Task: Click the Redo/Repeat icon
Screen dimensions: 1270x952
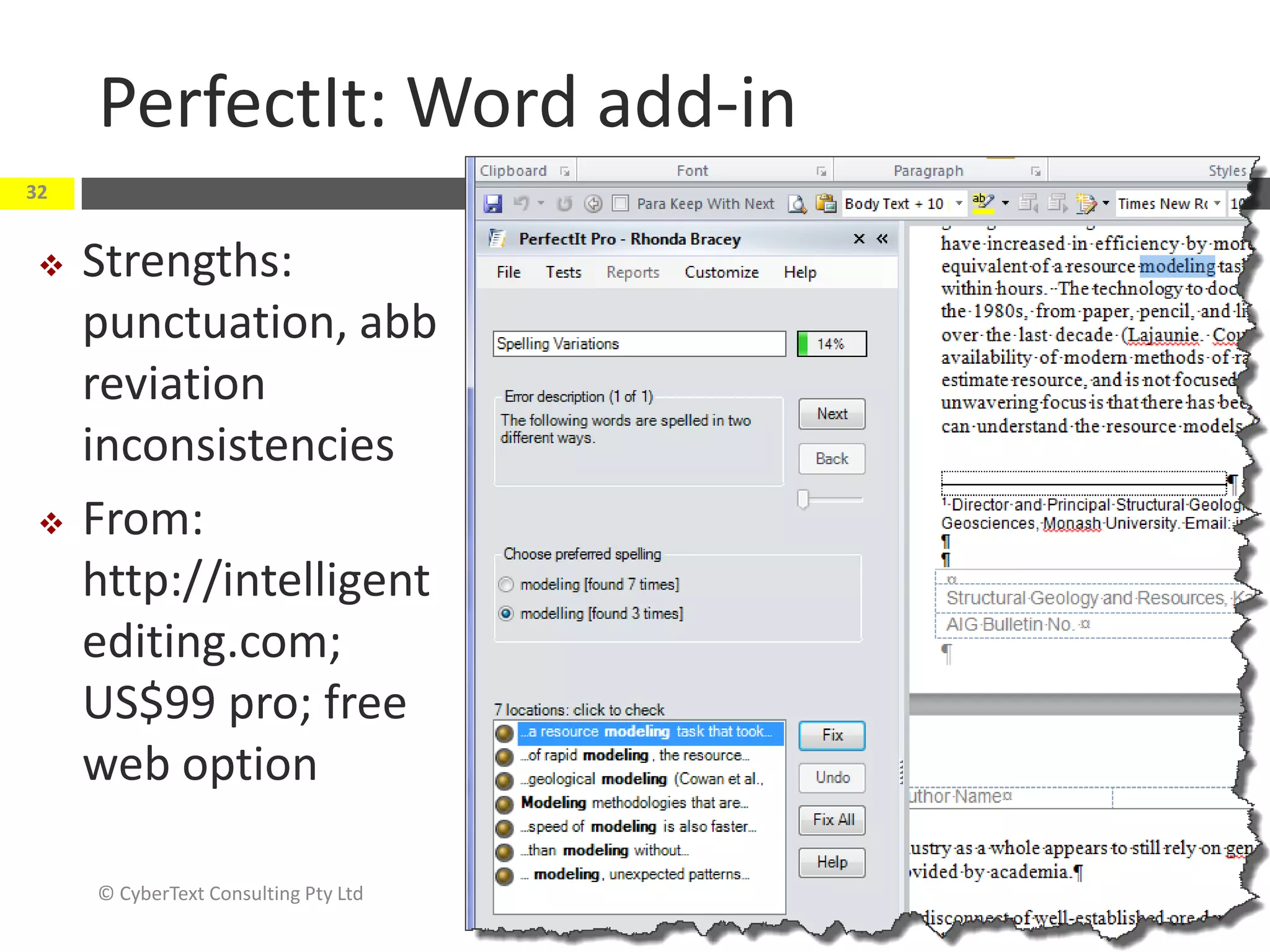Action: point(564,203)
